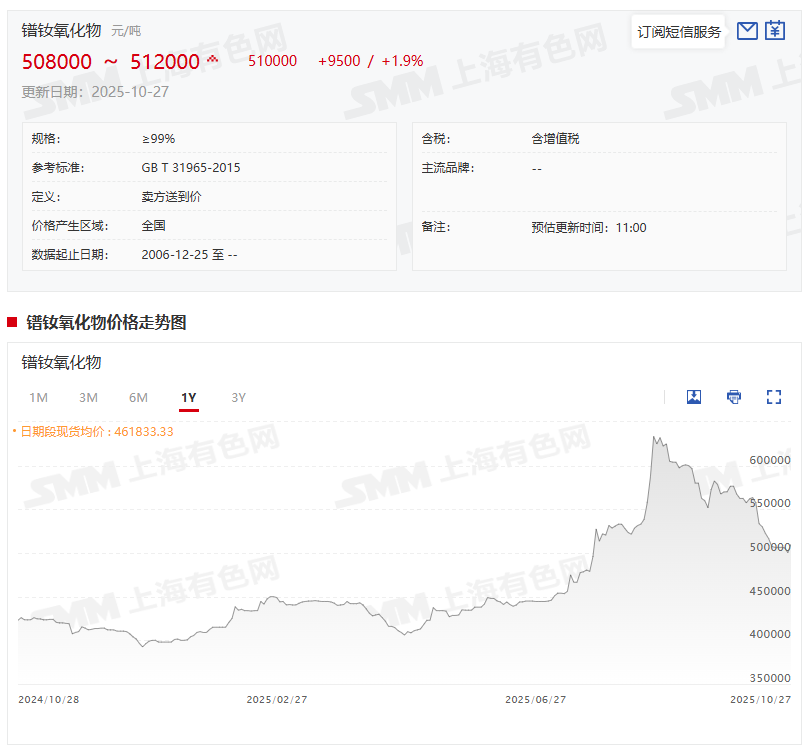The image size is (811, 751).
Task: Toggle the 日期段现货均价 average line legend
Action: (94, 431)
